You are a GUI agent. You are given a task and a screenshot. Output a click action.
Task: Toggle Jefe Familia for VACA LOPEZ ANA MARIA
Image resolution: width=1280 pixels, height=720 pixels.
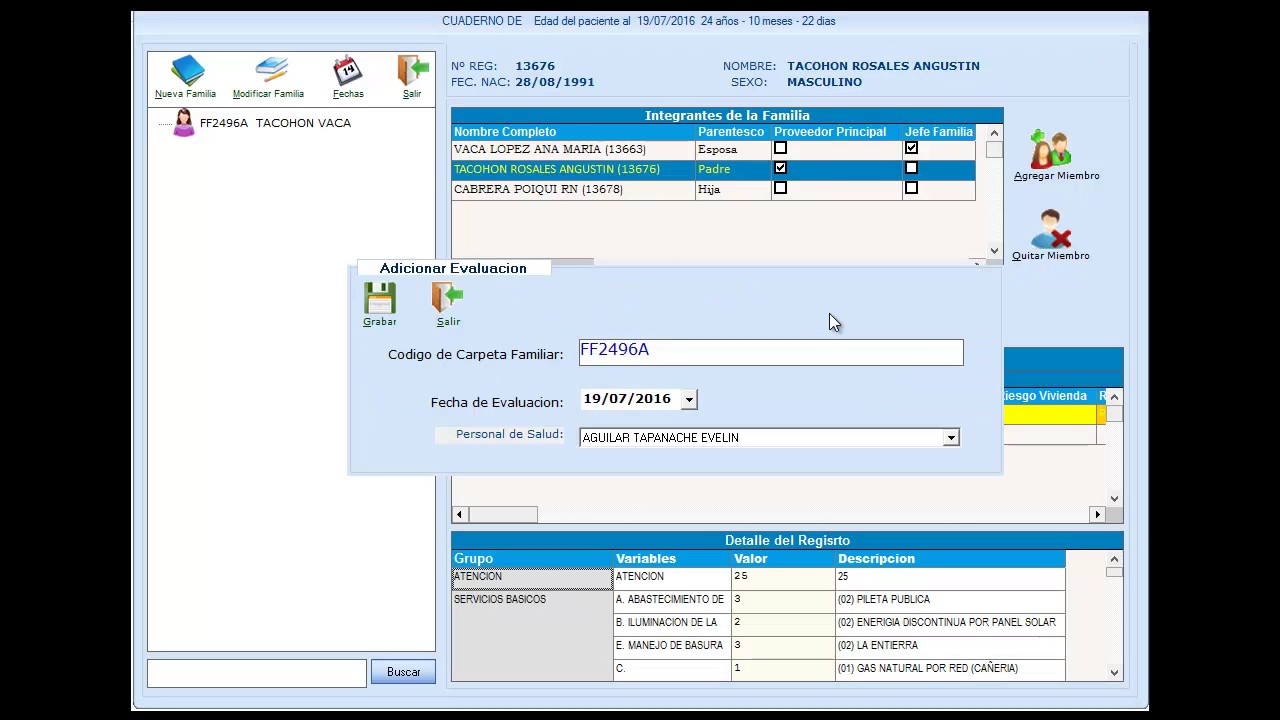tap(911, 148)
